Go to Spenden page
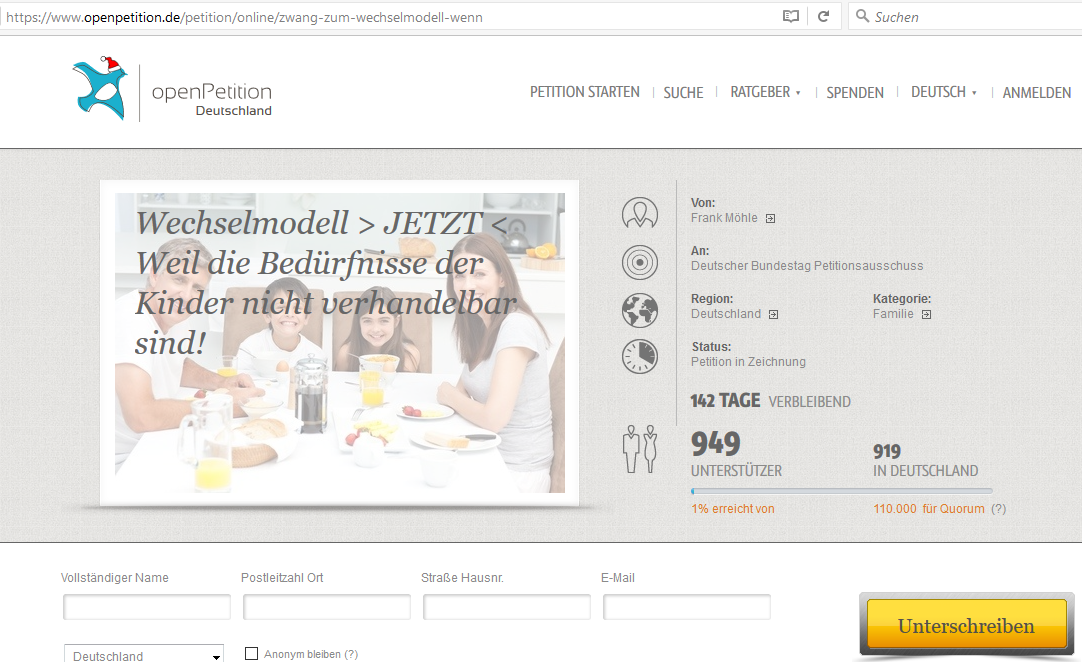 click(x=855, y=92)
